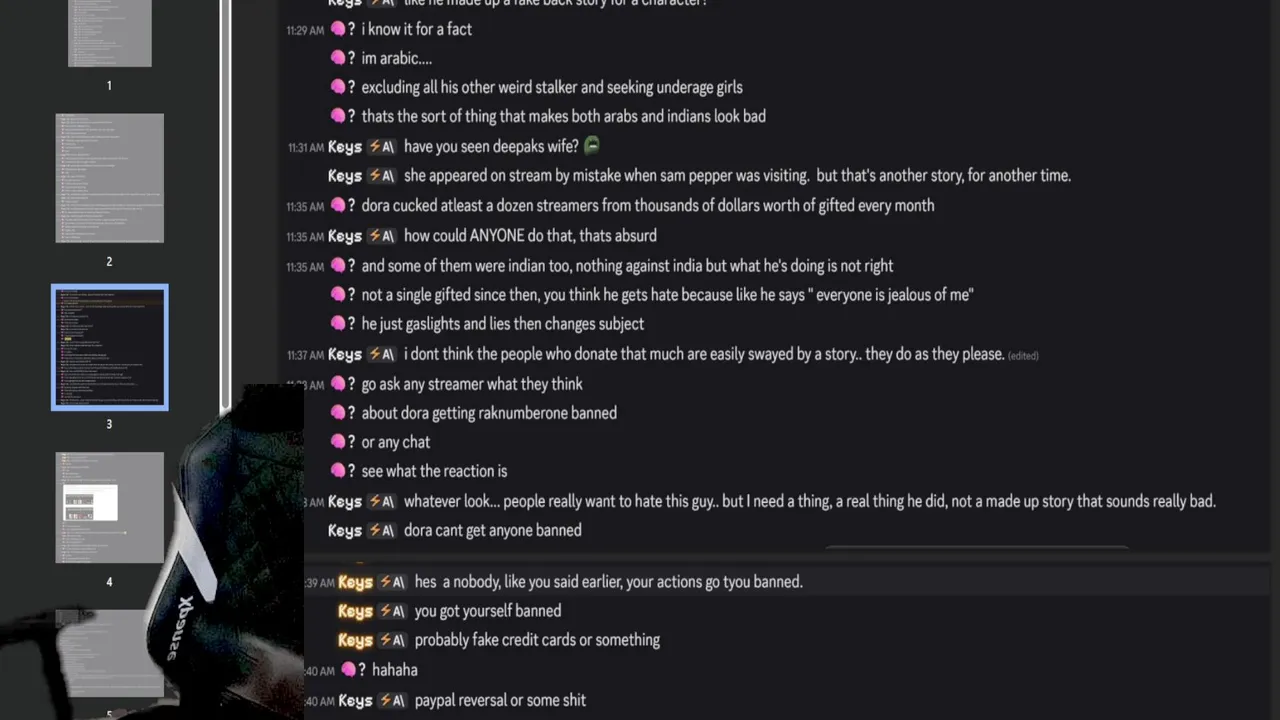
Task: Click pink avatar beside 'i know it for a fact'
Action: (338, 29)
